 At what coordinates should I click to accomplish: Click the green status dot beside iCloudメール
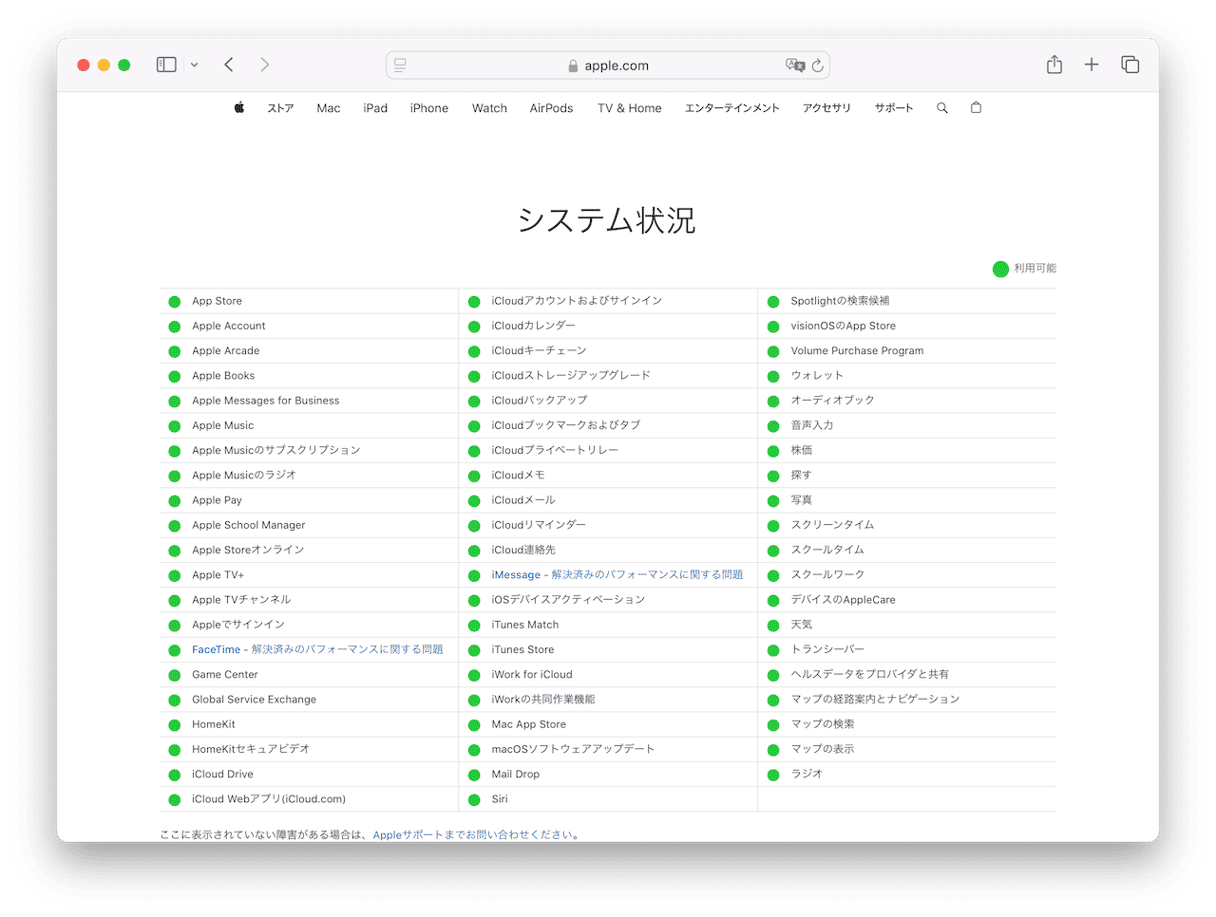click(x=474, y=500)
